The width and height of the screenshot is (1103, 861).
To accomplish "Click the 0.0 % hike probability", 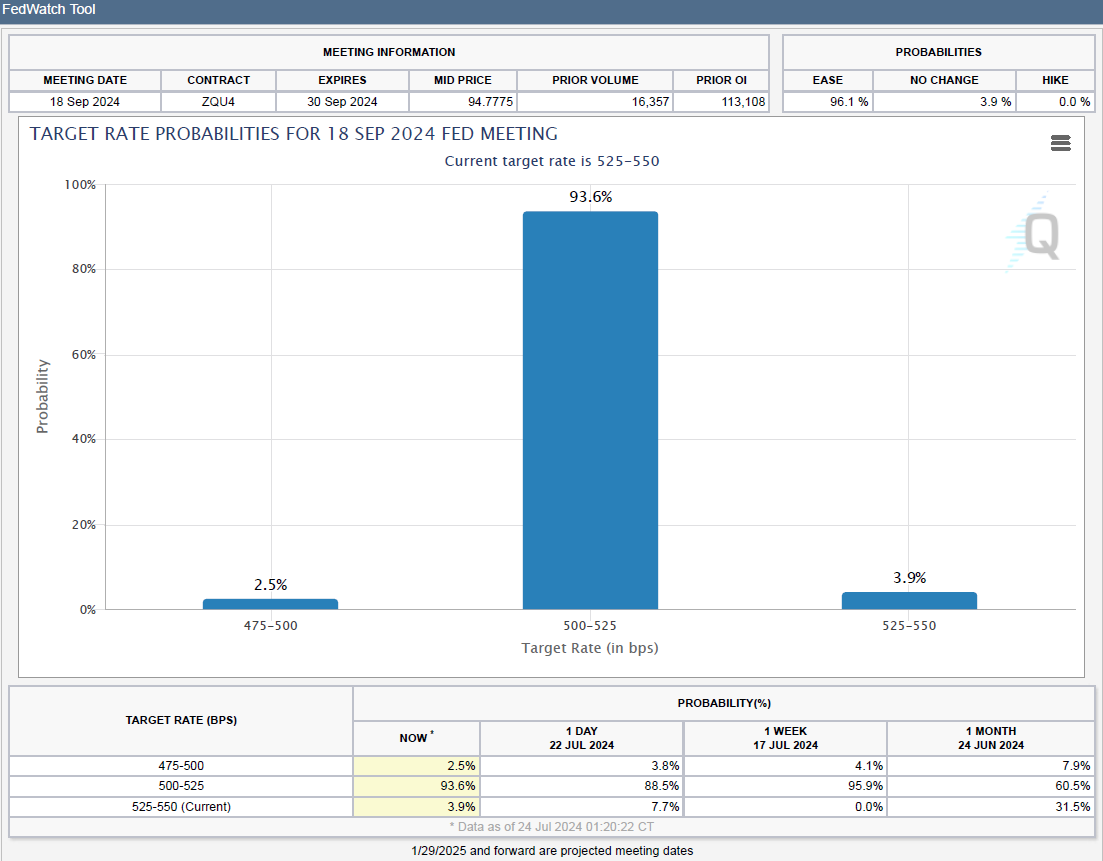I will pos(1074,102).
